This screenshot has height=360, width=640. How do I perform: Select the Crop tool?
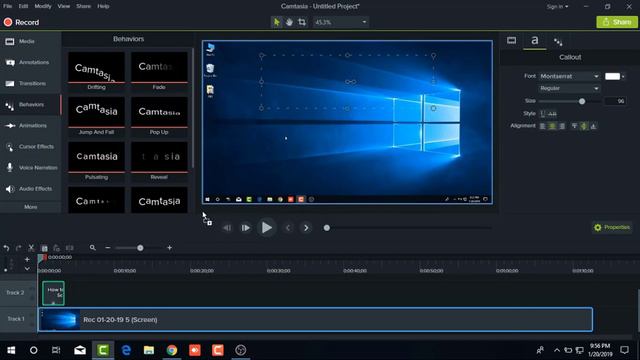click(302, 22)
